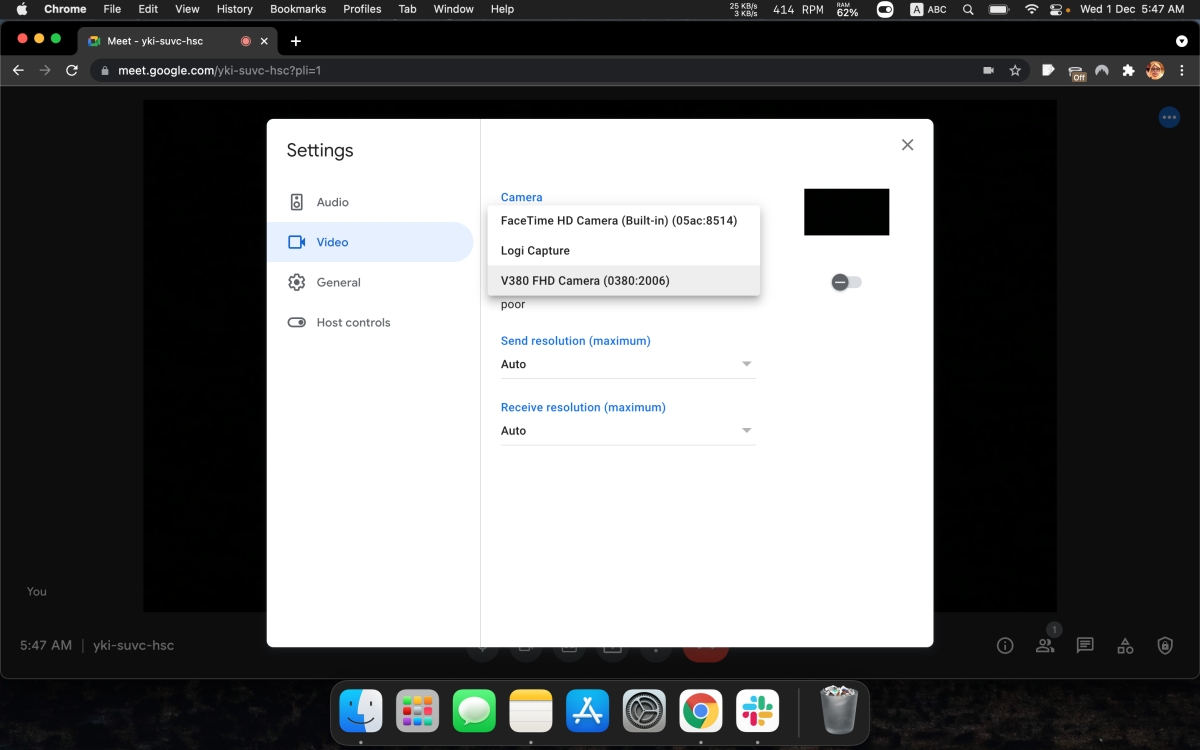Open host controls shield-lock icon
The height and width of the screenshot is (750, 1200).
point(1165,646)
